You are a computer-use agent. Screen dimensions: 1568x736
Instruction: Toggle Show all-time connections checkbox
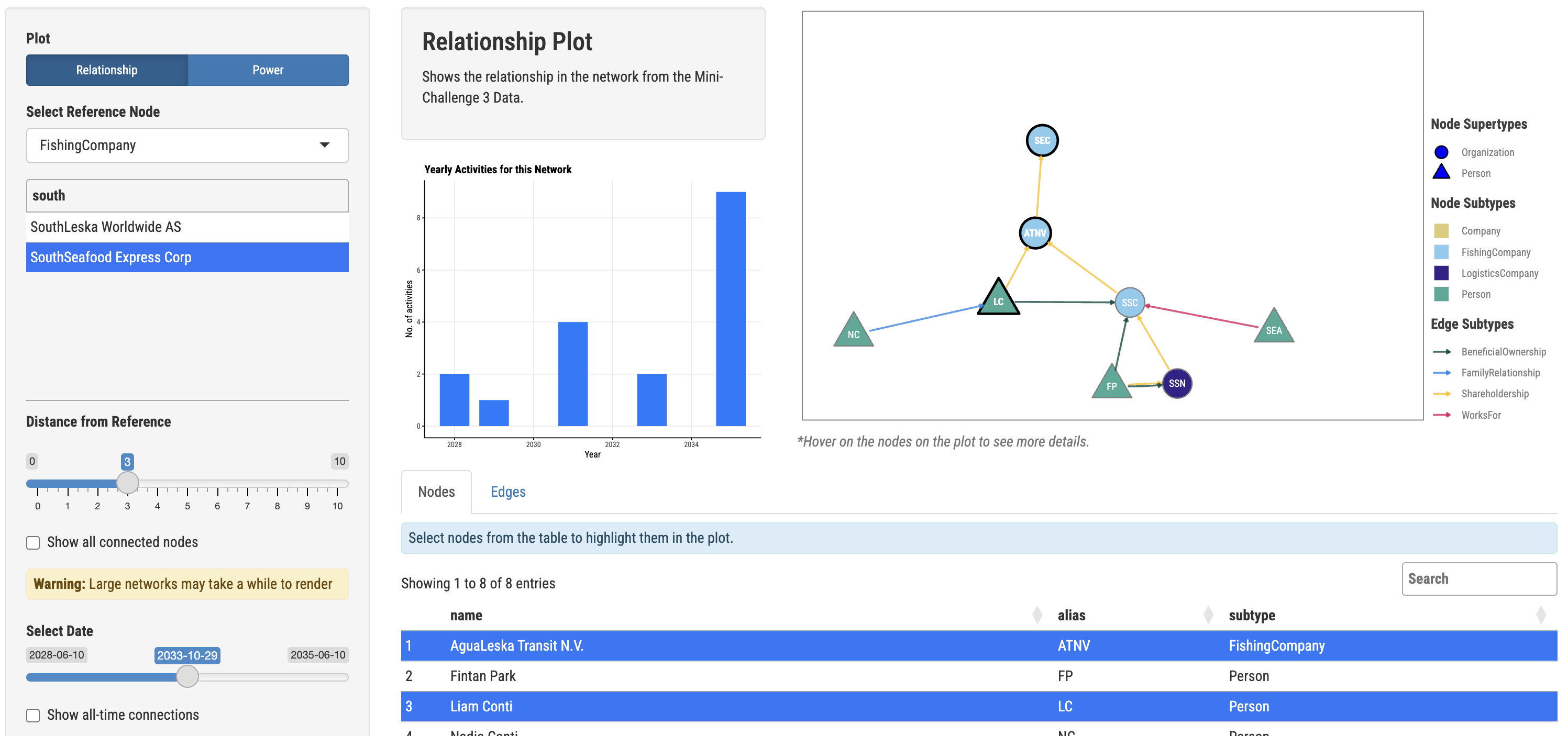click(x=34, y=715)
